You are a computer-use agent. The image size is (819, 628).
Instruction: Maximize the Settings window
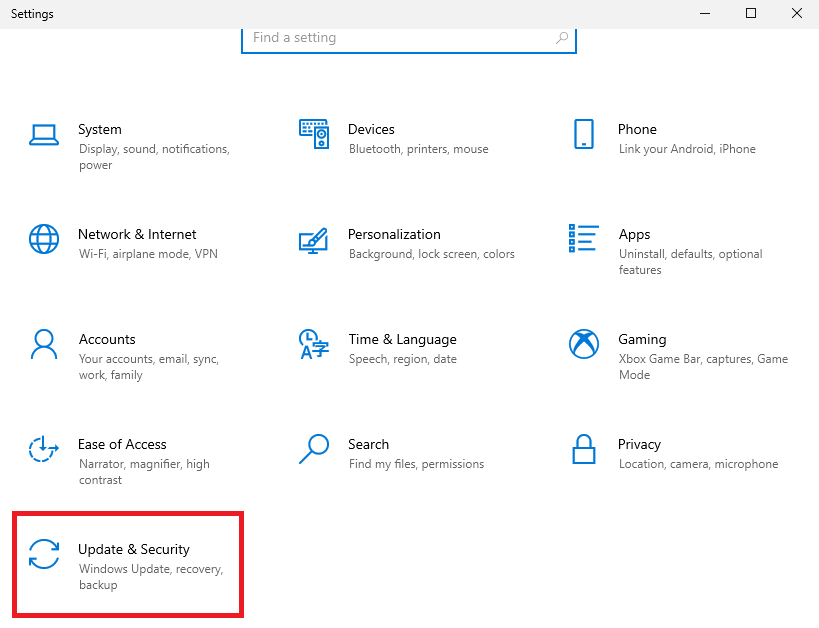click(751, 14)
